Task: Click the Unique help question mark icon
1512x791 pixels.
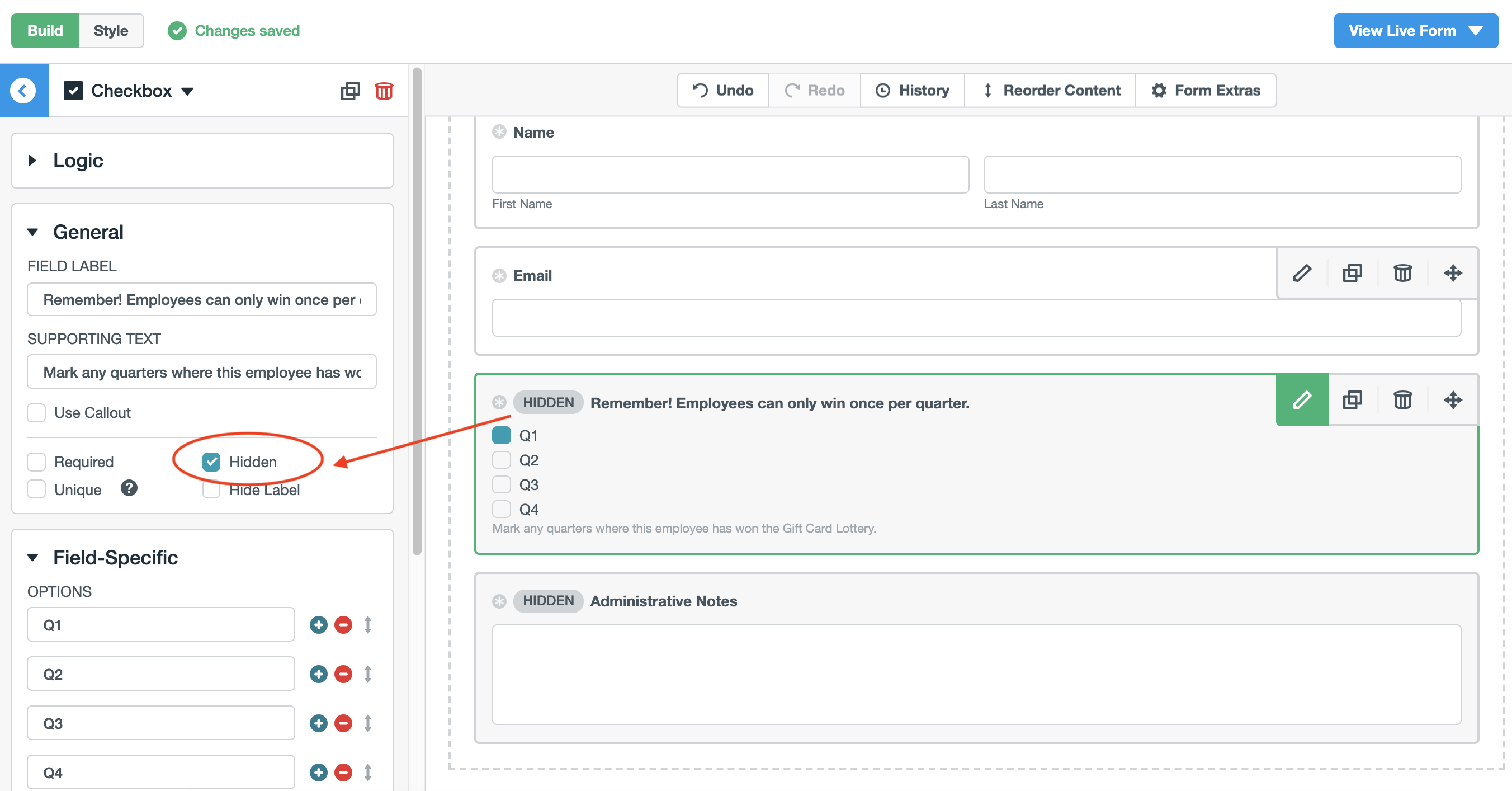Action: (x=129, y=488)
